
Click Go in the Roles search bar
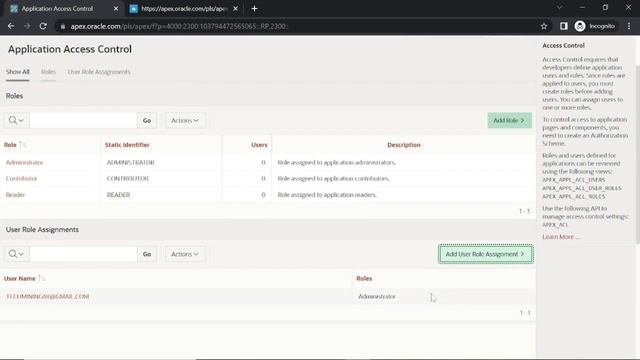point(147,120)
